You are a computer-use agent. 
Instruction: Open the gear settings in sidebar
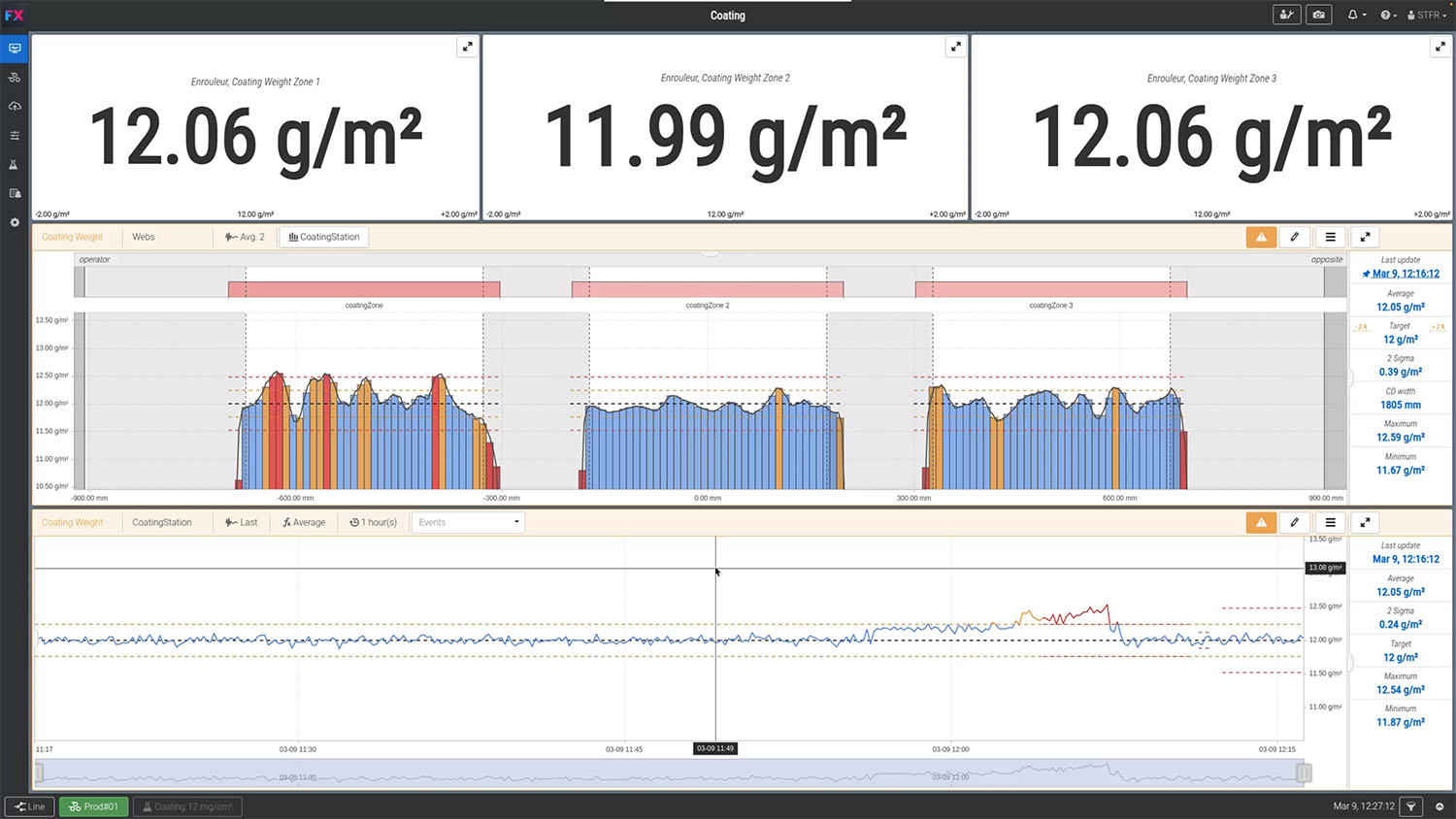coord(14,222)
